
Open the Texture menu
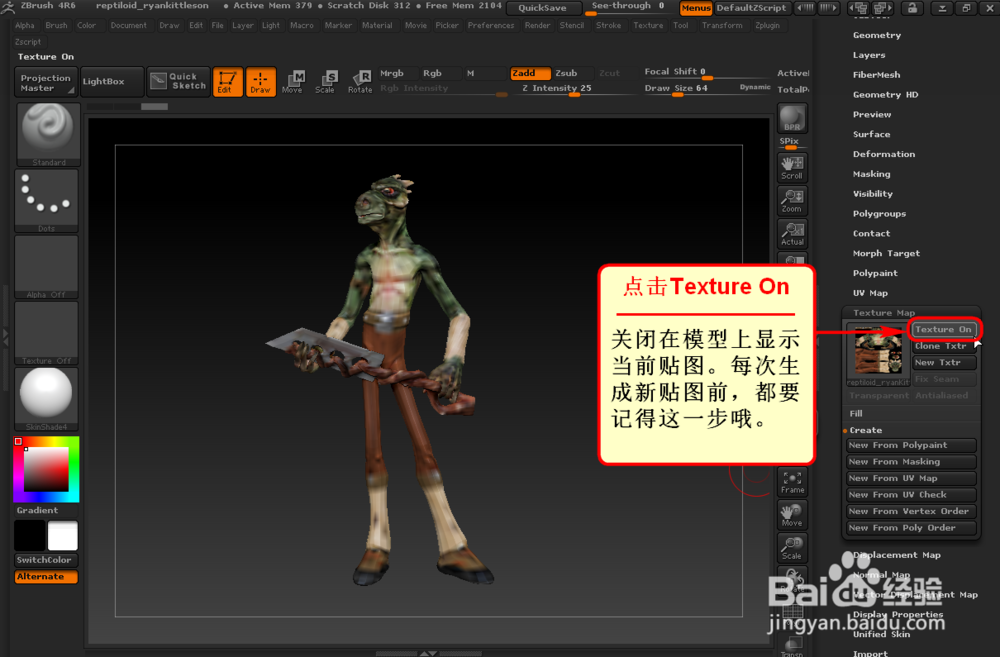coord(648,26)
